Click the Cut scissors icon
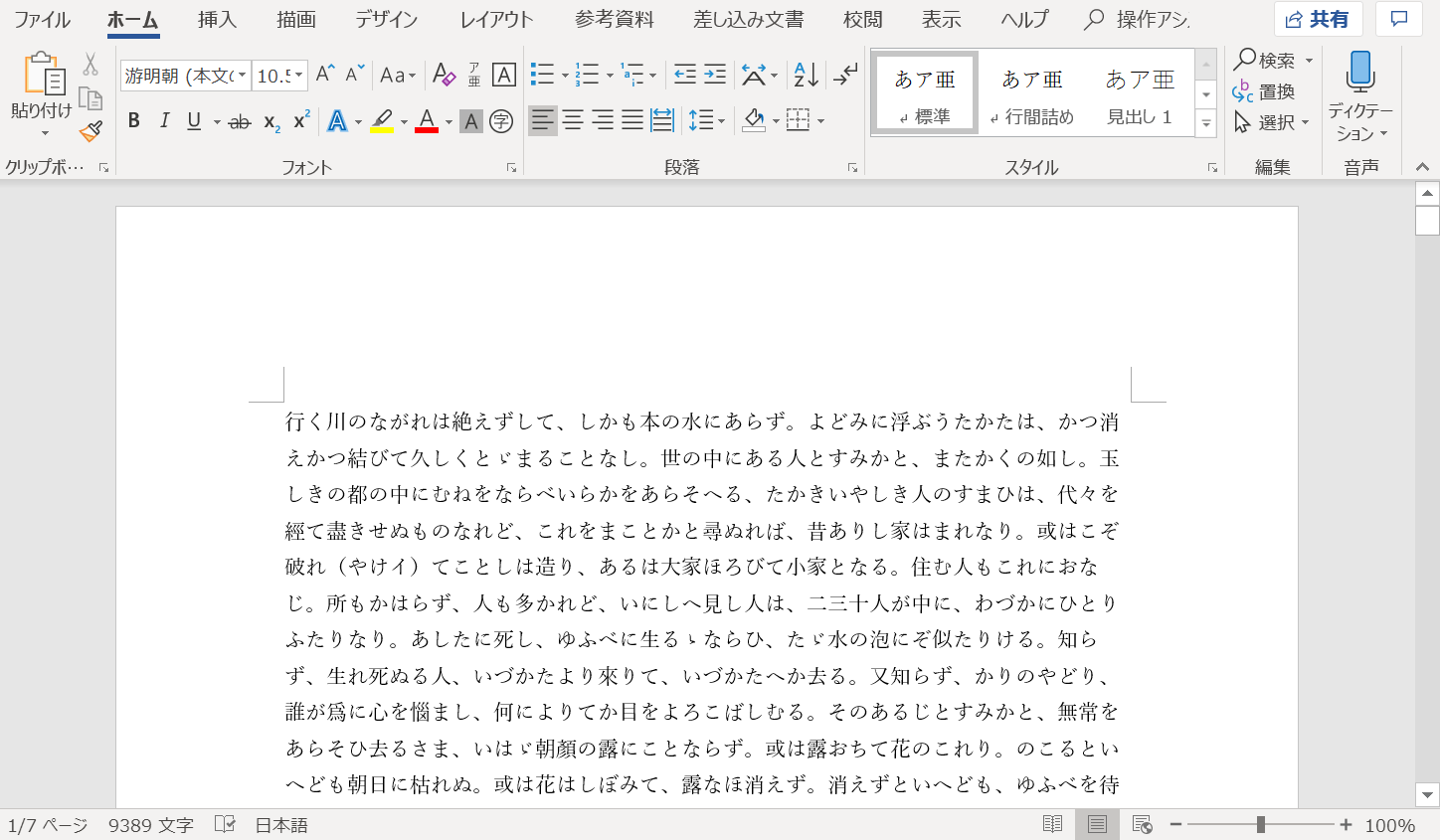This screenshot has height=840, width=1440. (x=90, y=66)
